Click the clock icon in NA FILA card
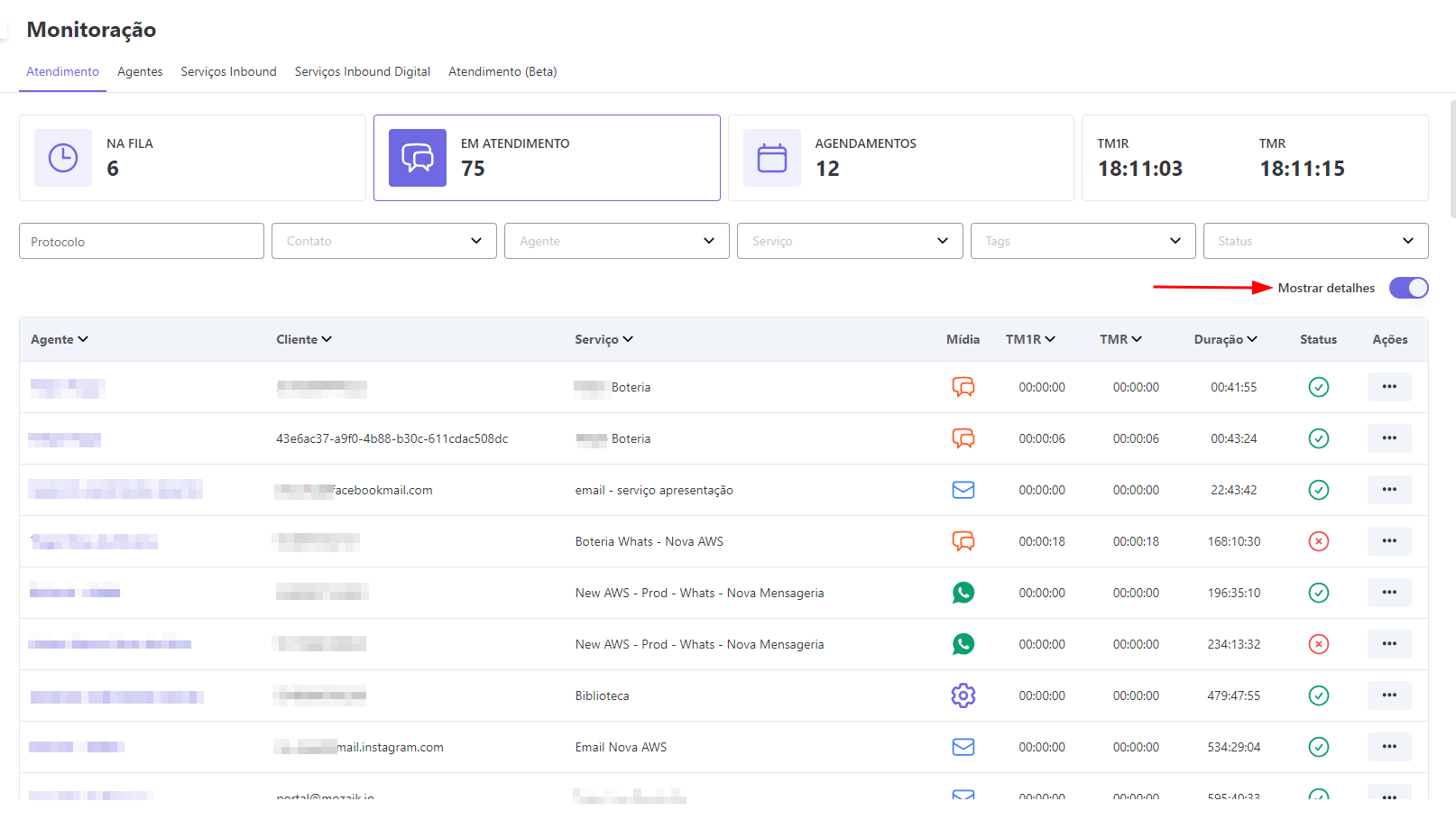Viewport: 1456px width, 820px height. 63,158
